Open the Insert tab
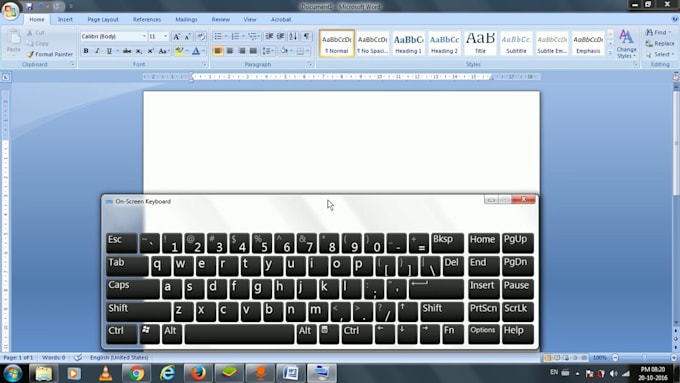This screenshot has width=680, height=383. [65, 20]
